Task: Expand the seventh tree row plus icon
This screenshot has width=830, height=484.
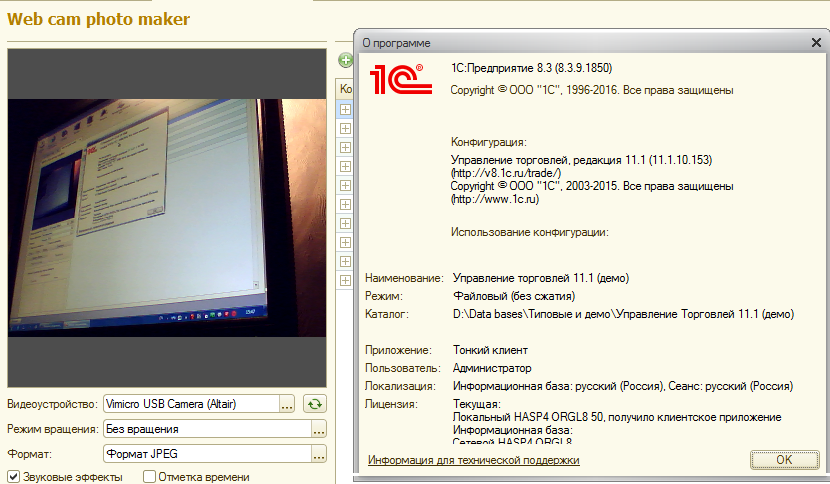Action: pos(345,223)
